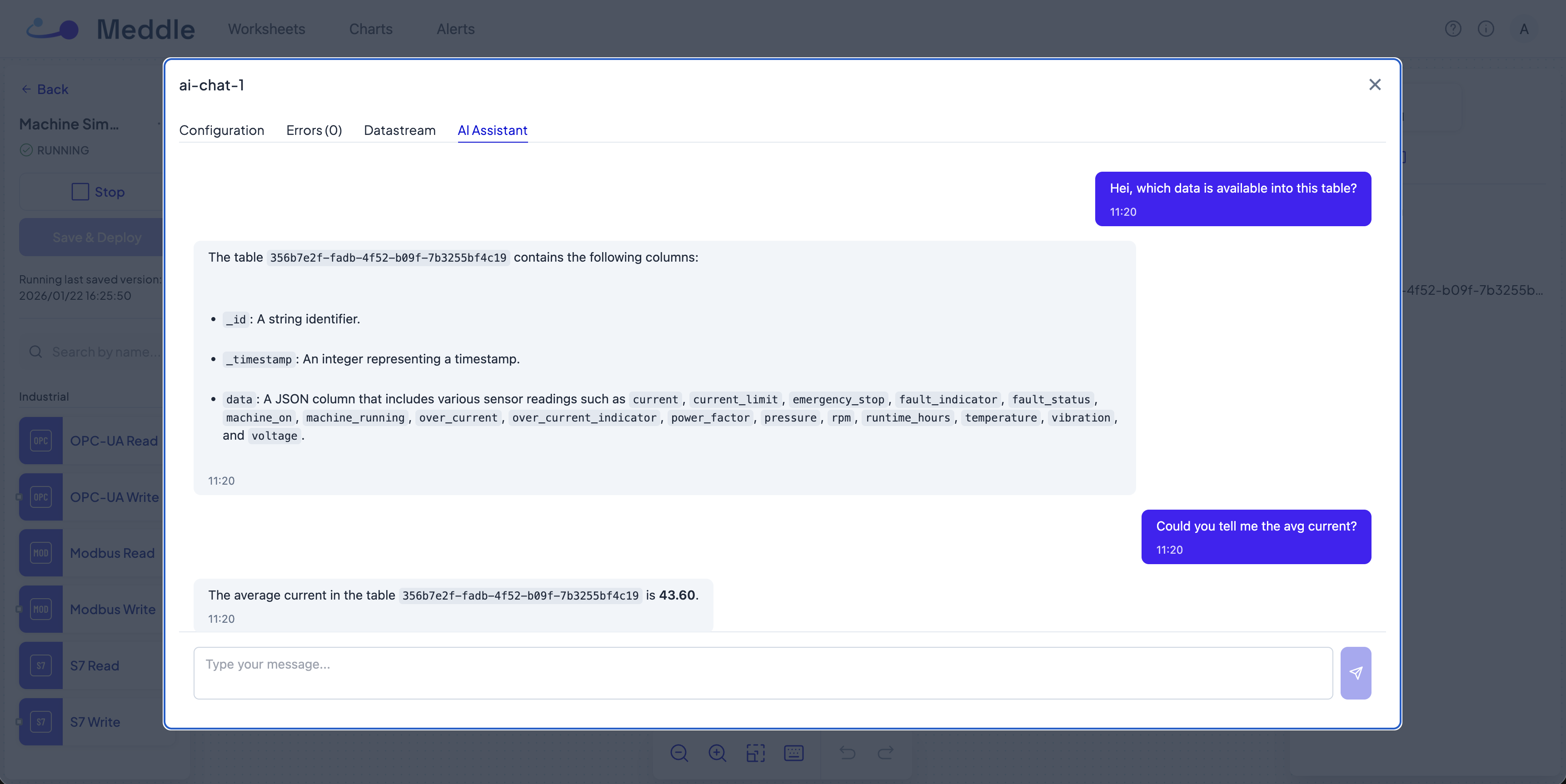Screen dimensions: 1566x784
Task: Click the fit-to-view canvas icon
Action: (x=755, y=753)
